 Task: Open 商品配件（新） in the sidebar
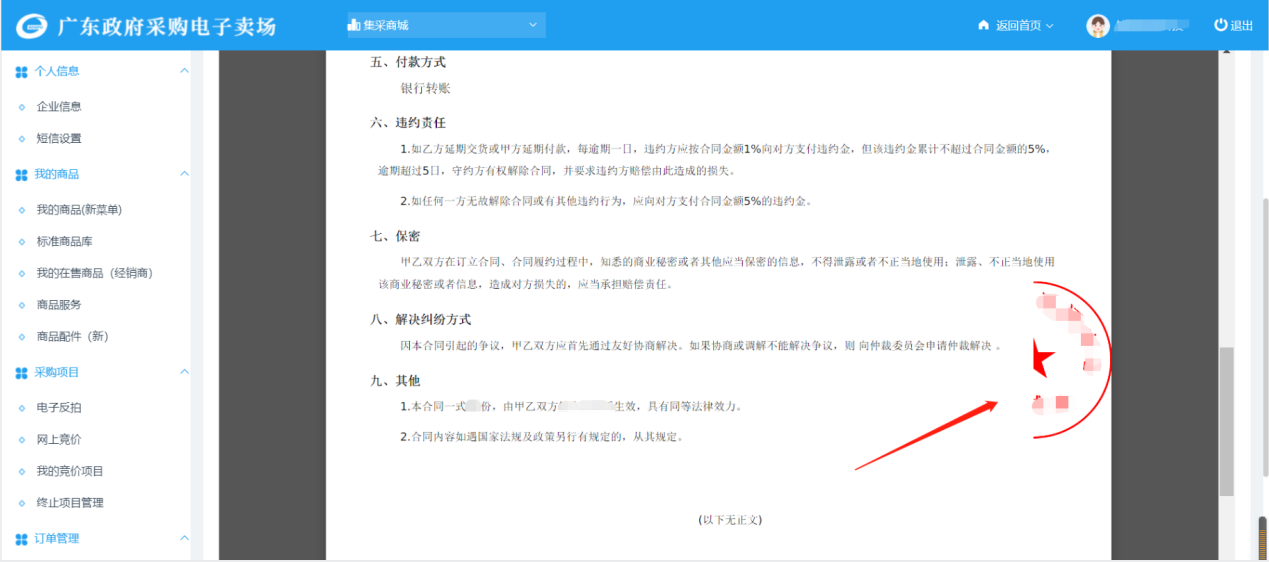click(72, 336)
